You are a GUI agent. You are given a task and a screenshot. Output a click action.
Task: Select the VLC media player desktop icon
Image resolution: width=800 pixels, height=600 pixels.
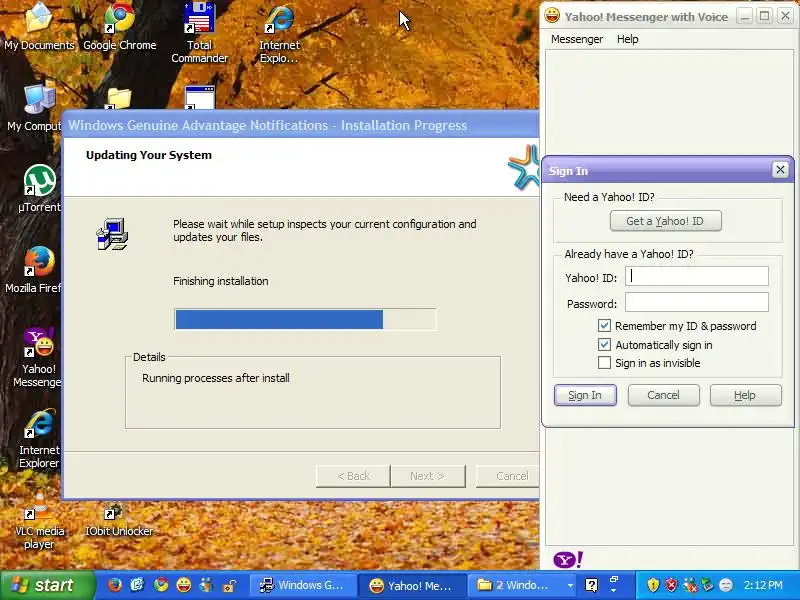point(39,520)
